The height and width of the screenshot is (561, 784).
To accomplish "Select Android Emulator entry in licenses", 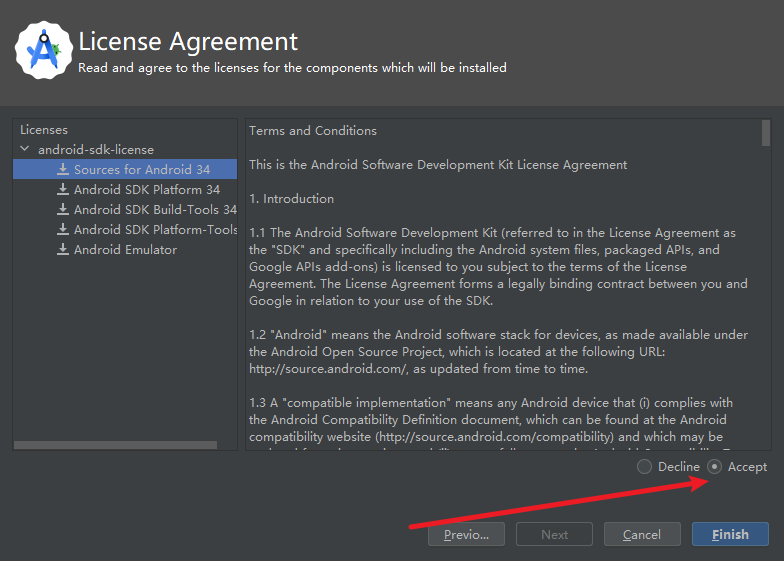I will pyautogui.click(x=125, y=250).
